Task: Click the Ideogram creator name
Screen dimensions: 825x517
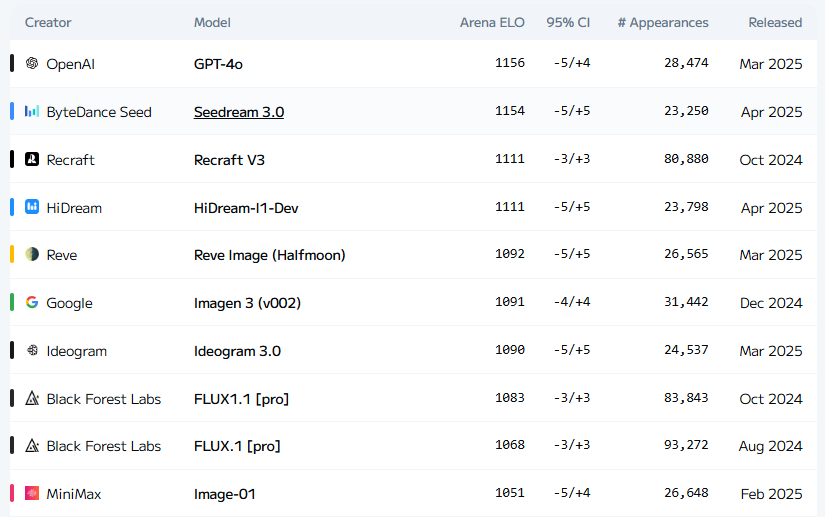Action: (x=77, y=351)
